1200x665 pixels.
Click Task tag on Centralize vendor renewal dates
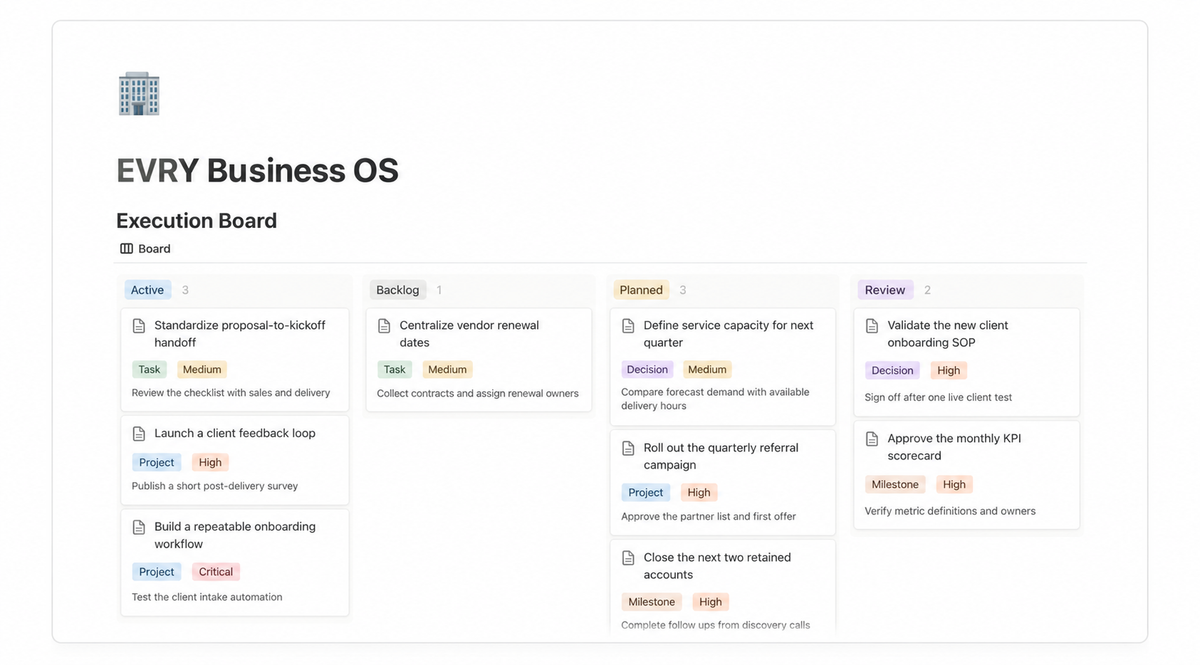tap(394, 370)
